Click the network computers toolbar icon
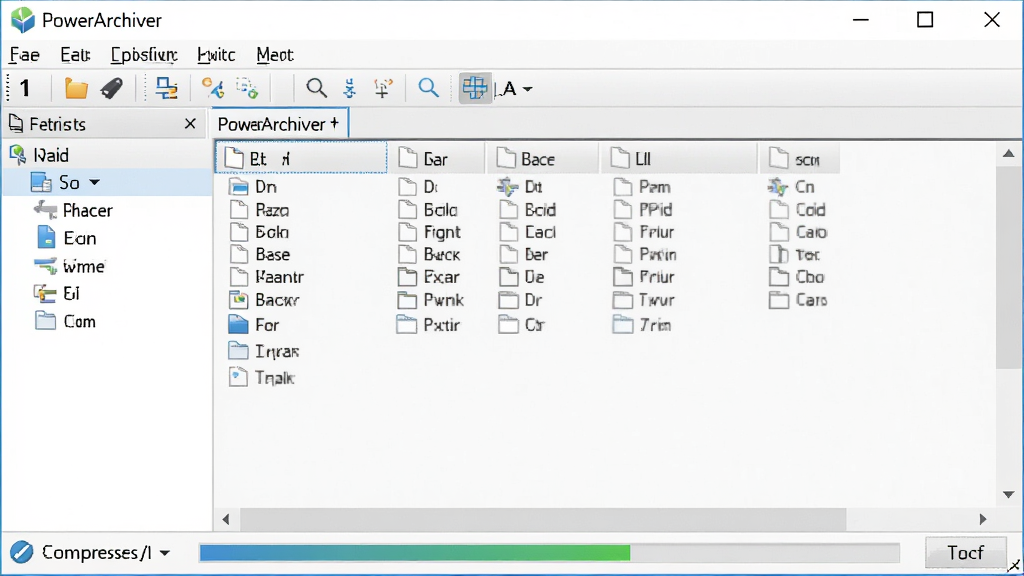 pos(166,88)
